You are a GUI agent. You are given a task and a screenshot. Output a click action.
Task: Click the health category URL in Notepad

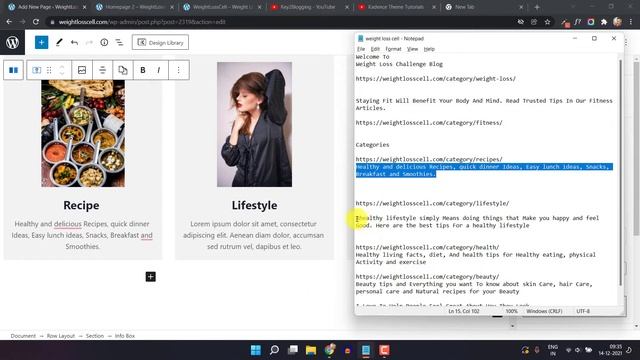coord(427,247)
